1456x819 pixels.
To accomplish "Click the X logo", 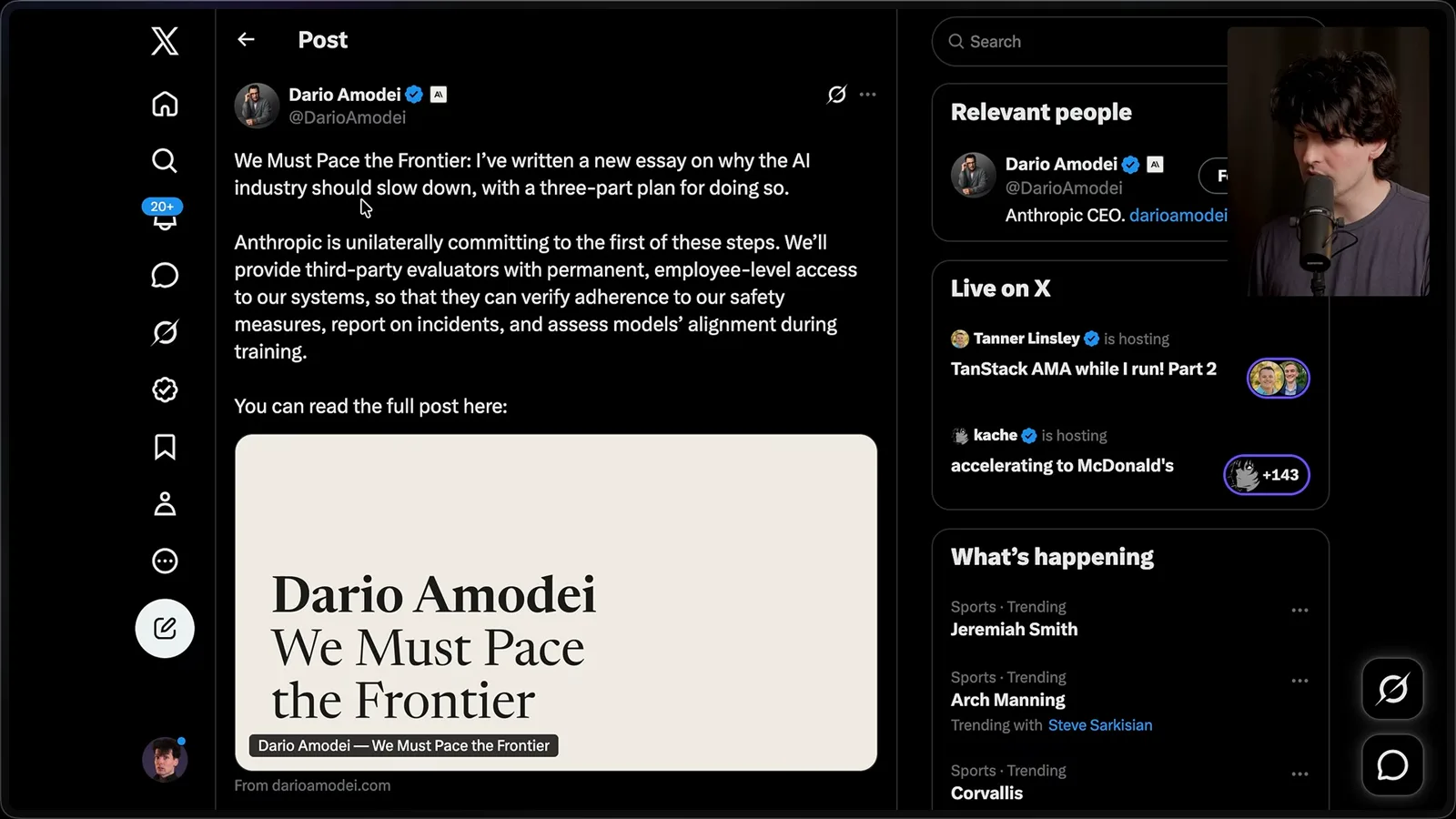I will 165,41.
